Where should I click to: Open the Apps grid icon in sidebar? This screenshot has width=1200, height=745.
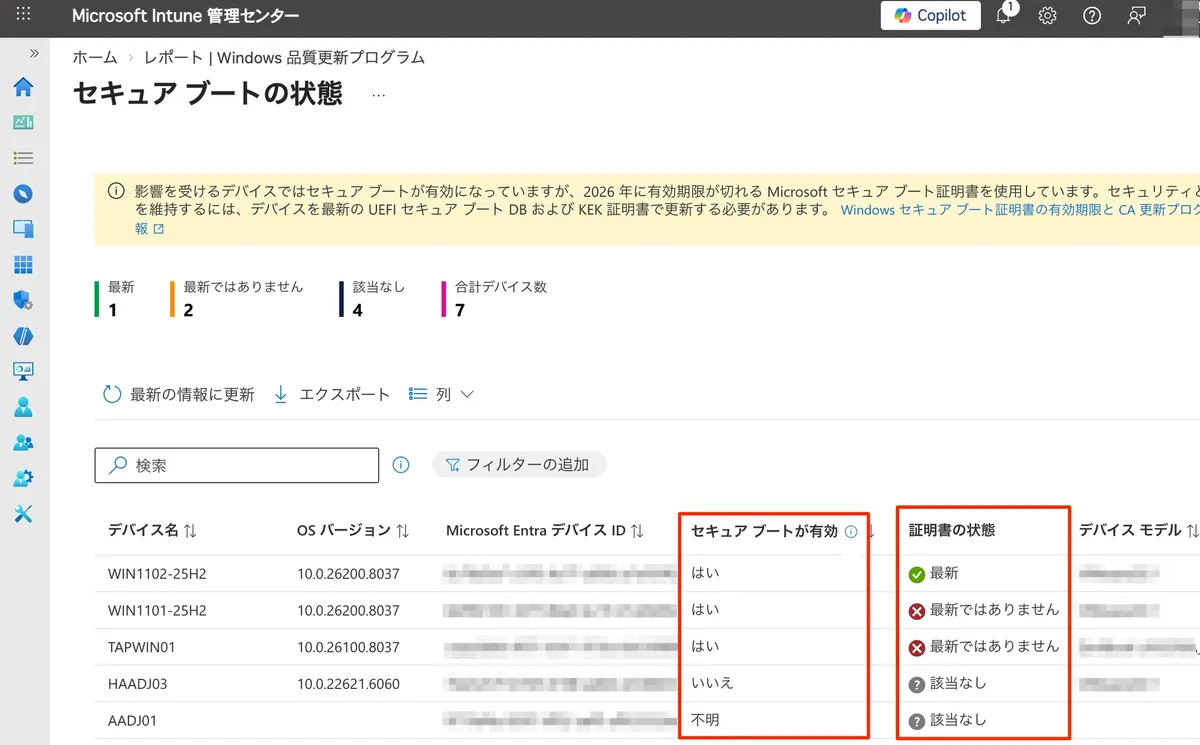pyautogui.click(x=23, y=265)
